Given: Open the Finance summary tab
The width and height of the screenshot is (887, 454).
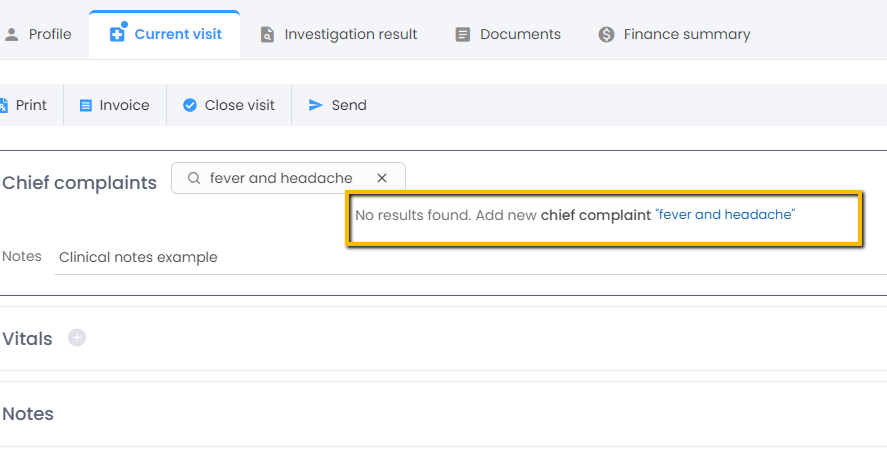Looking at the screenshot, I should 686,35.
